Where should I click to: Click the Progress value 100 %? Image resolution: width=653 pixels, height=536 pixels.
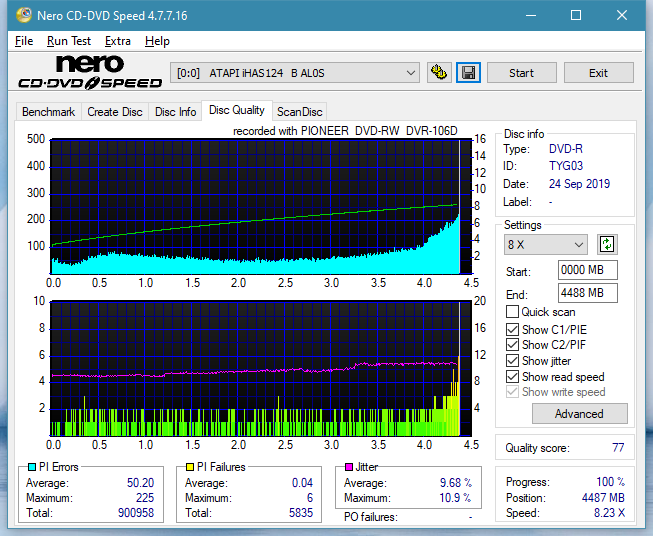(x=611, y=482)
